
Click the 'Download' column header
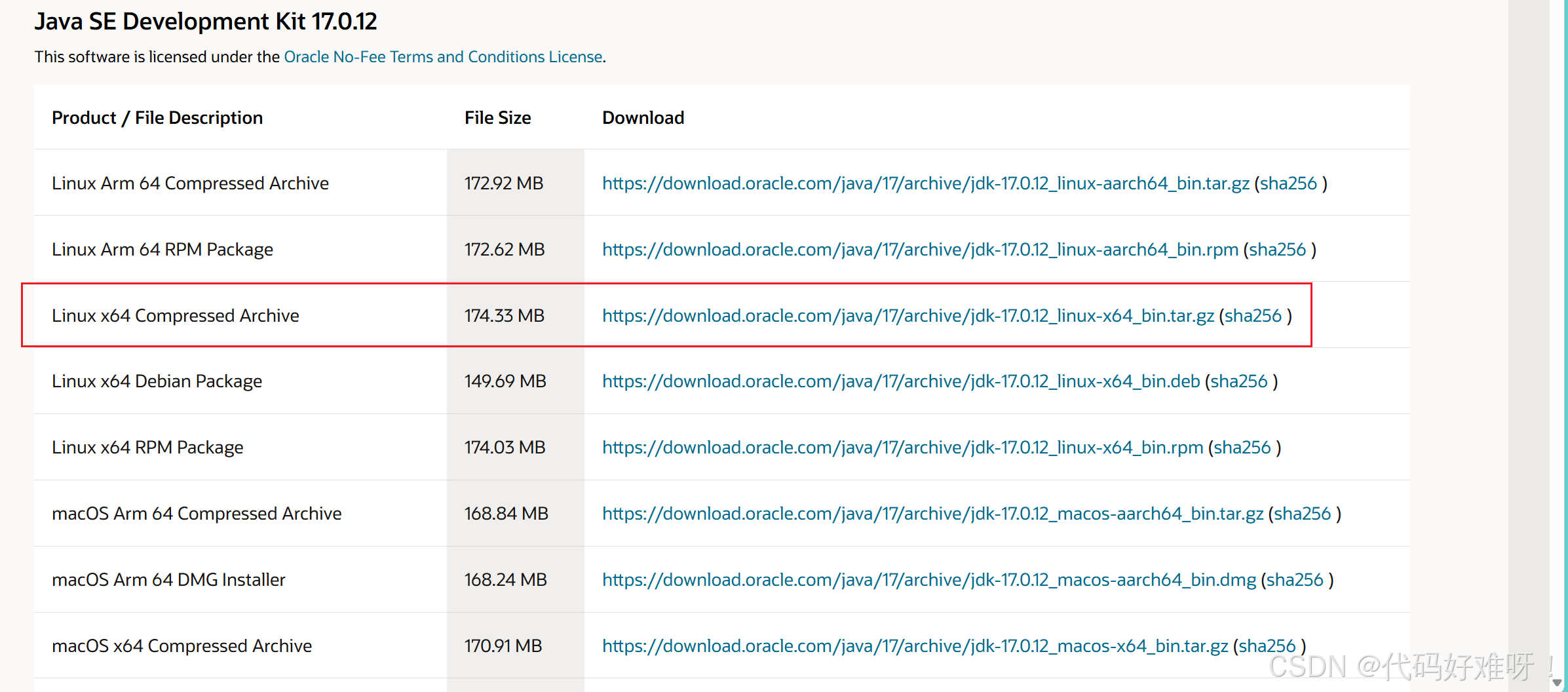(643, 118)
